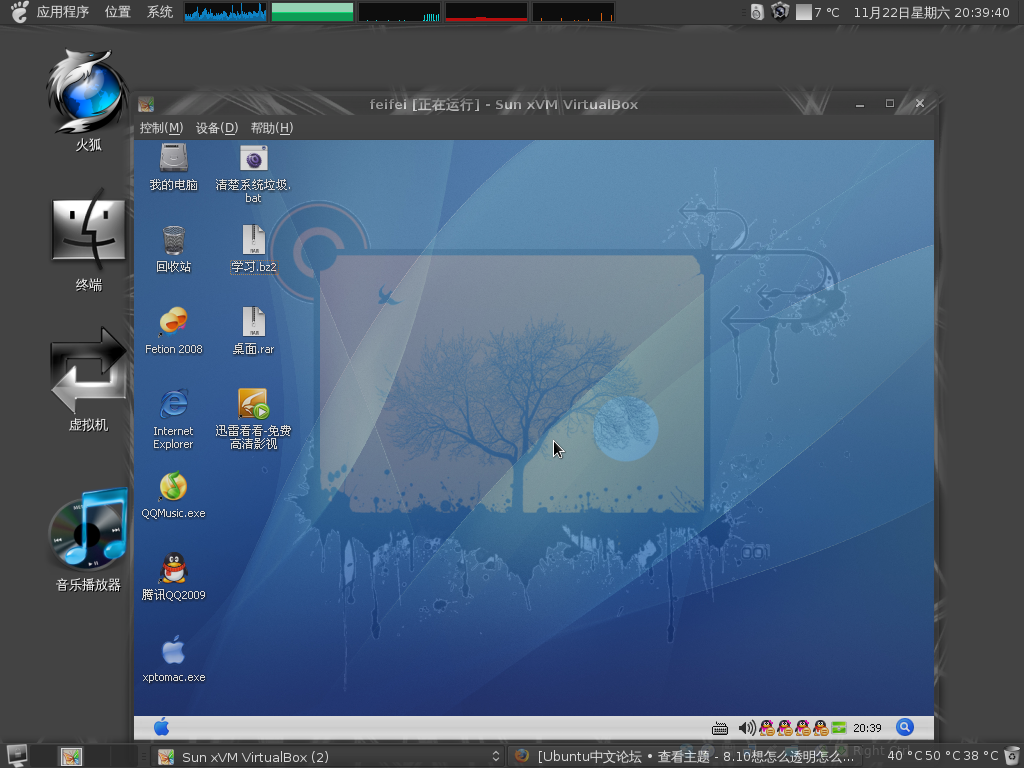The width and height of the screenshot is (1024, 768).
Task: Click the 20:39 clock in the guest taskbar
Action: (x=867, y=728)
